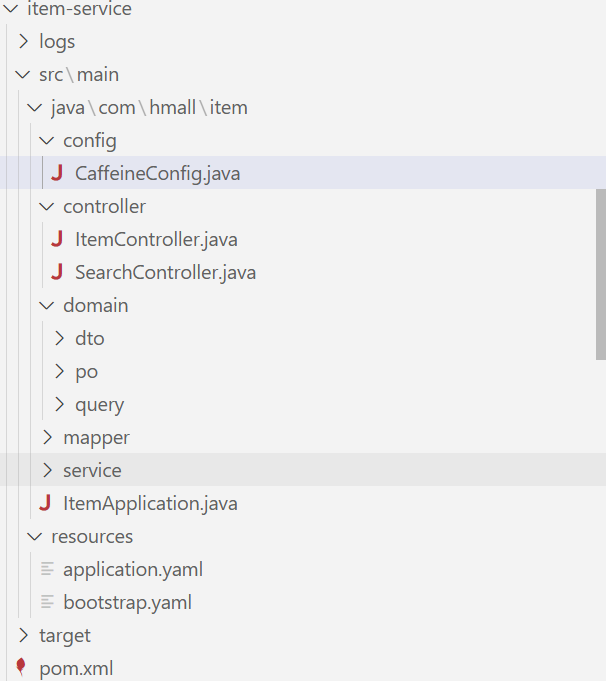Click the Maven icon next to pom.xml
Image resolution: width=606 pixels, height=681 pixels.
tap(21, 668)
